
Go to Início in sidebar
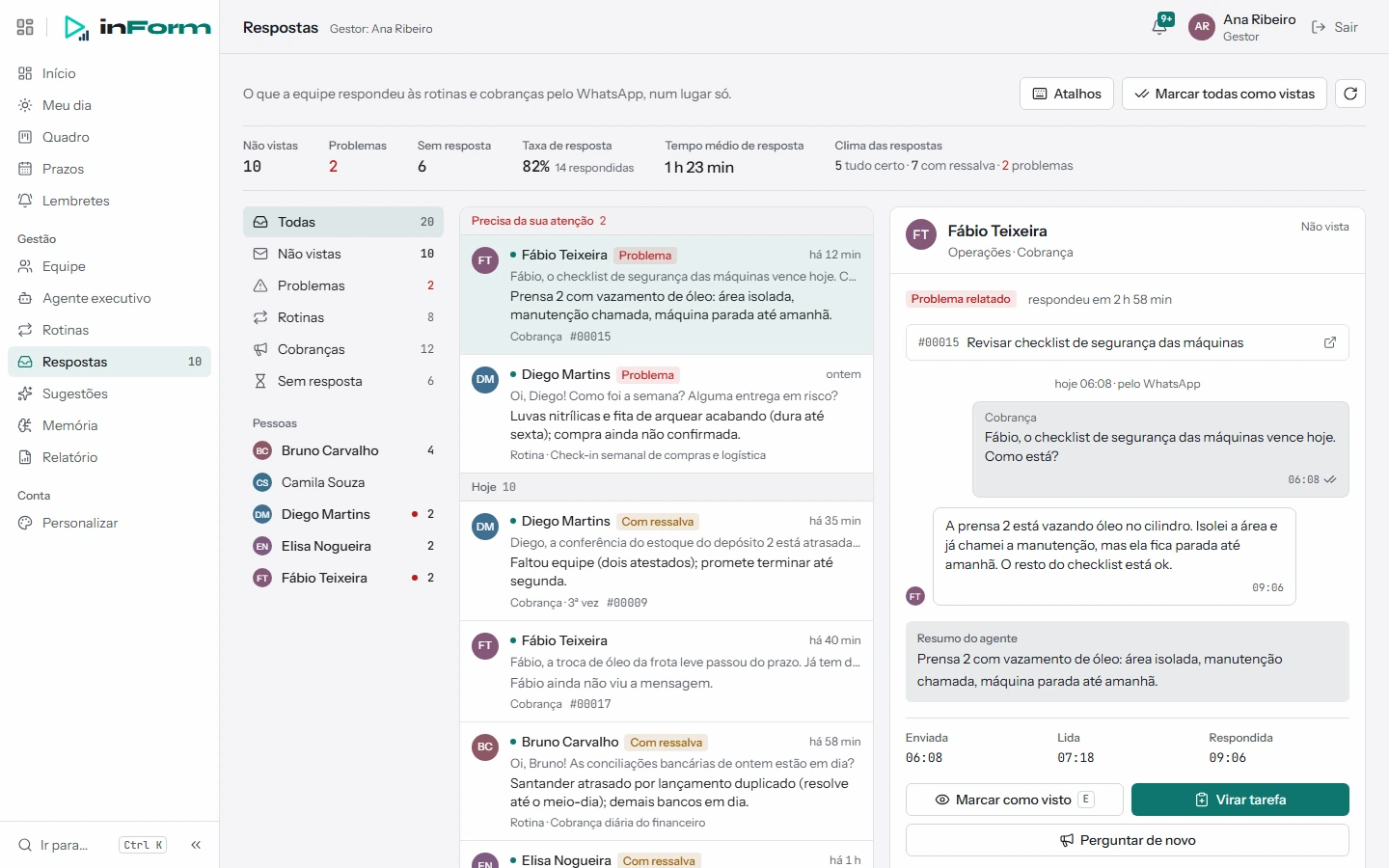coord(110,73)
